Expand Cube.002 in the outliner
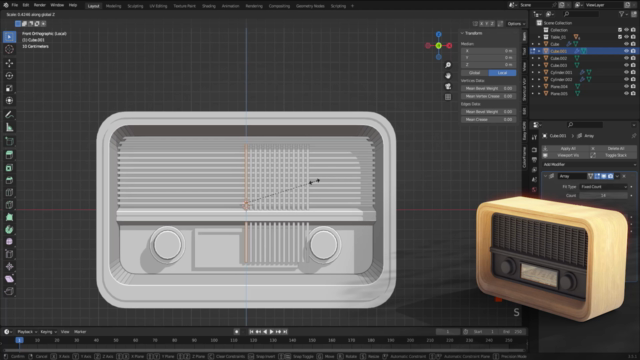 (539, 58)
